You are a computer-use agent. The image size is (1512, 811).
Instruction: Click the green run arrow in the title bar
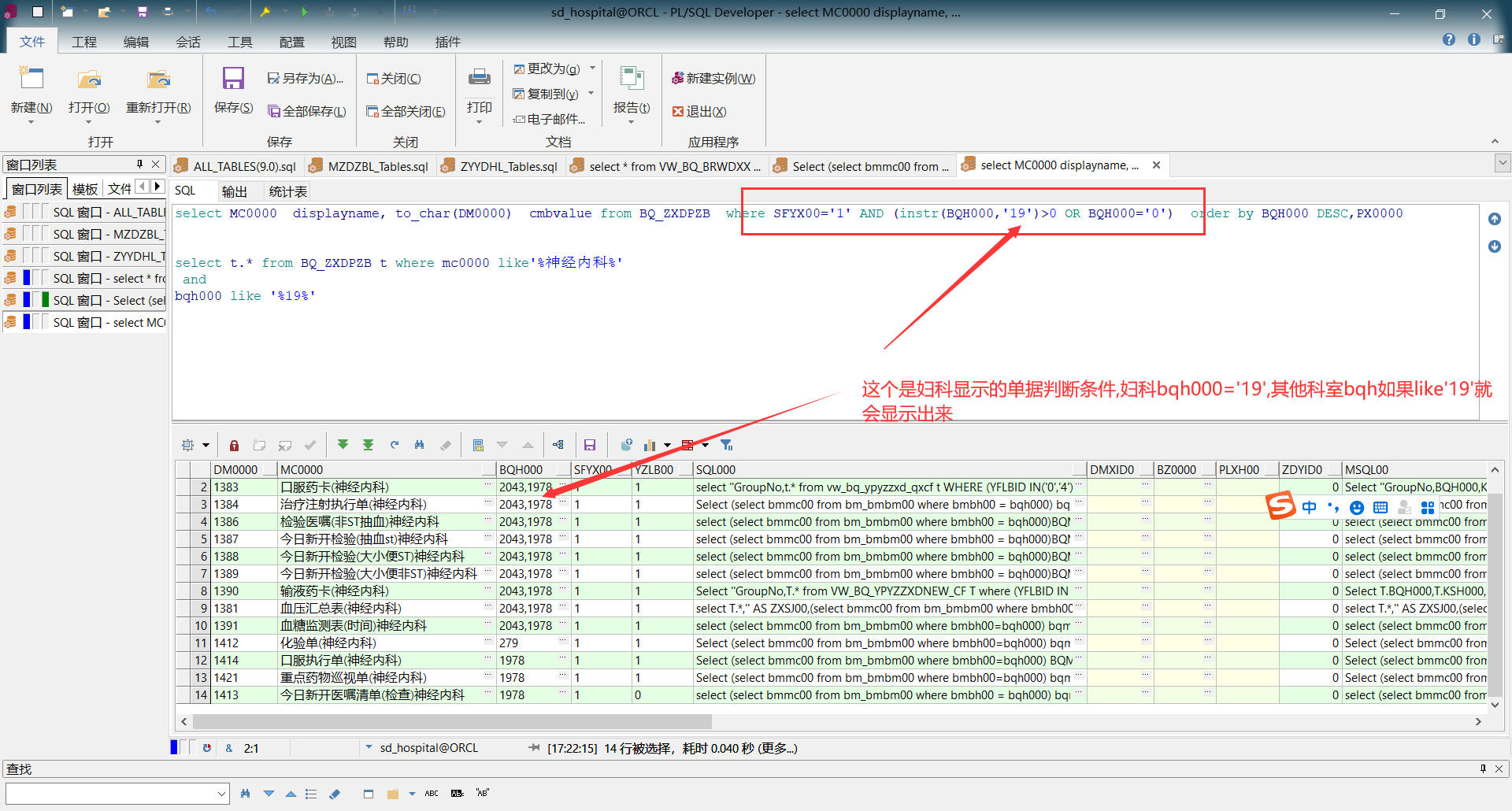click(x=305, y=13)
